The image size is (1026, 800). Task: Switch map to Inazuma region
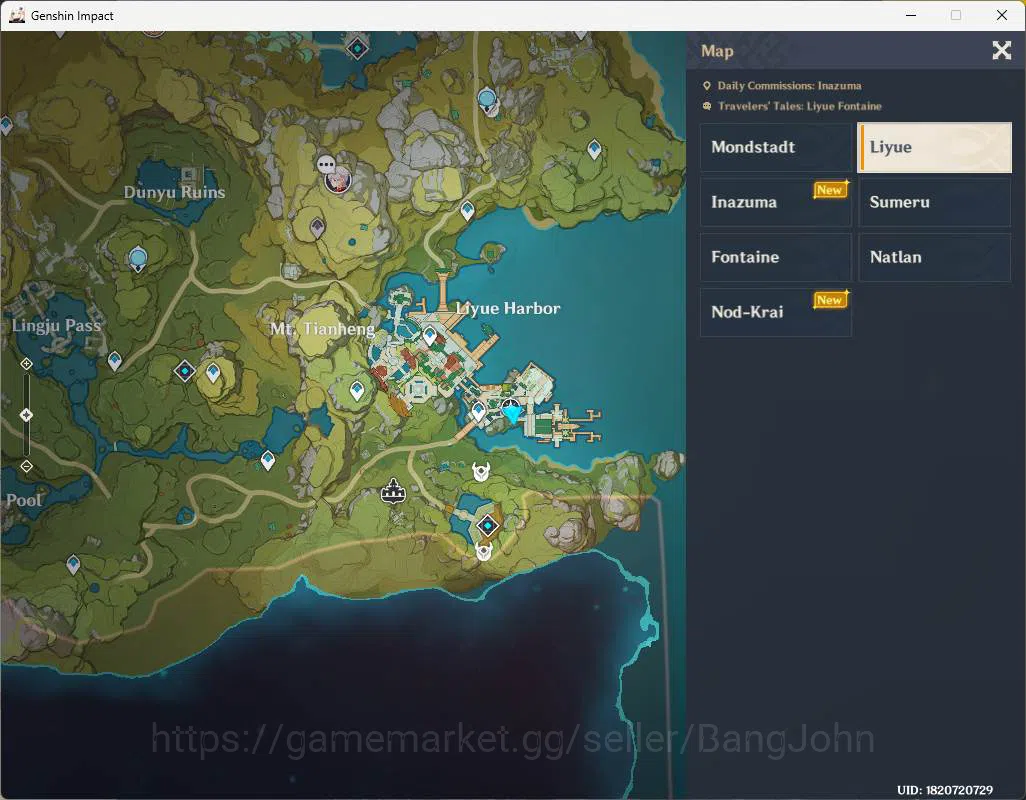[x=776, y=202]
